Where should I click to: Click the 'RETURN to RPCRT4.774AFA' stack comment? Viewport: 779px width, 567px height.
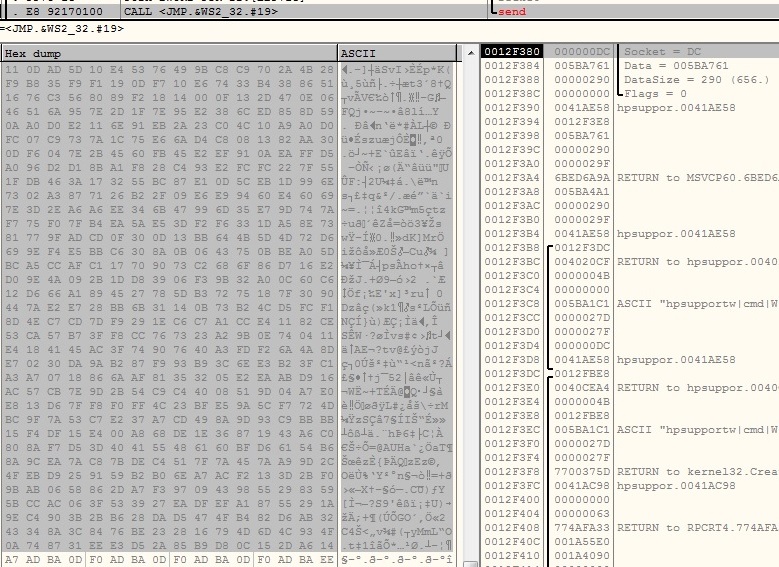tap(698, 527)
